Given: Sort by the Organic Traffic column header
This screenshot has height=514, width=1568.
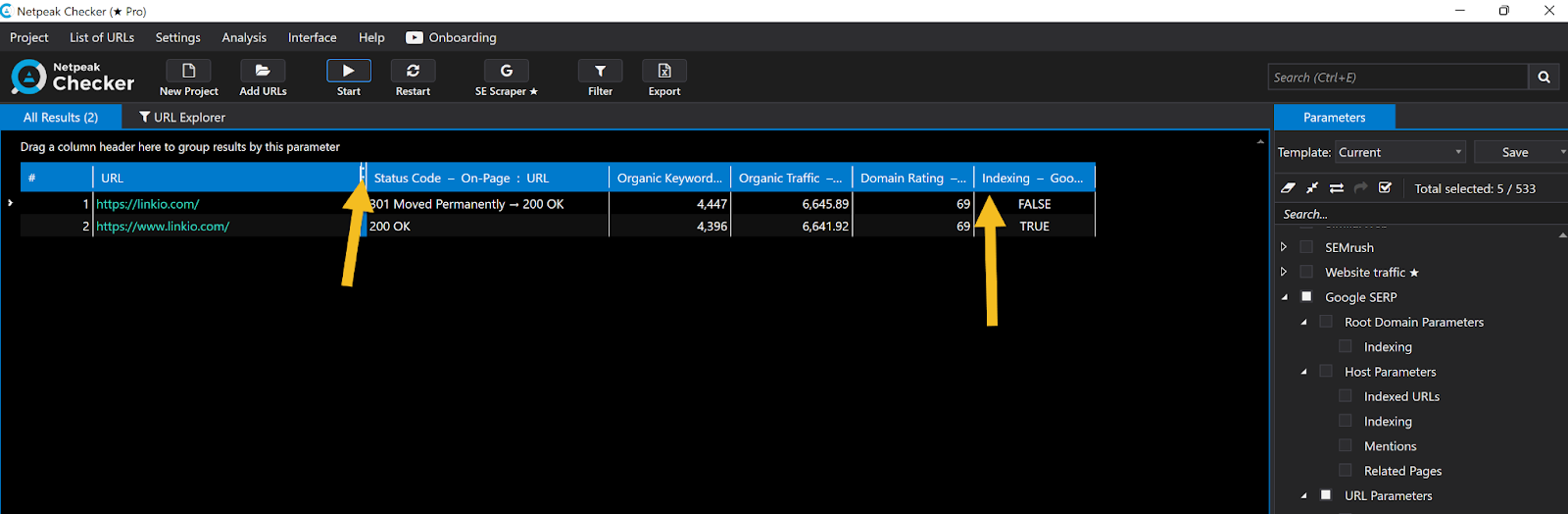Looking at the screenshot, I should [791, 178].
